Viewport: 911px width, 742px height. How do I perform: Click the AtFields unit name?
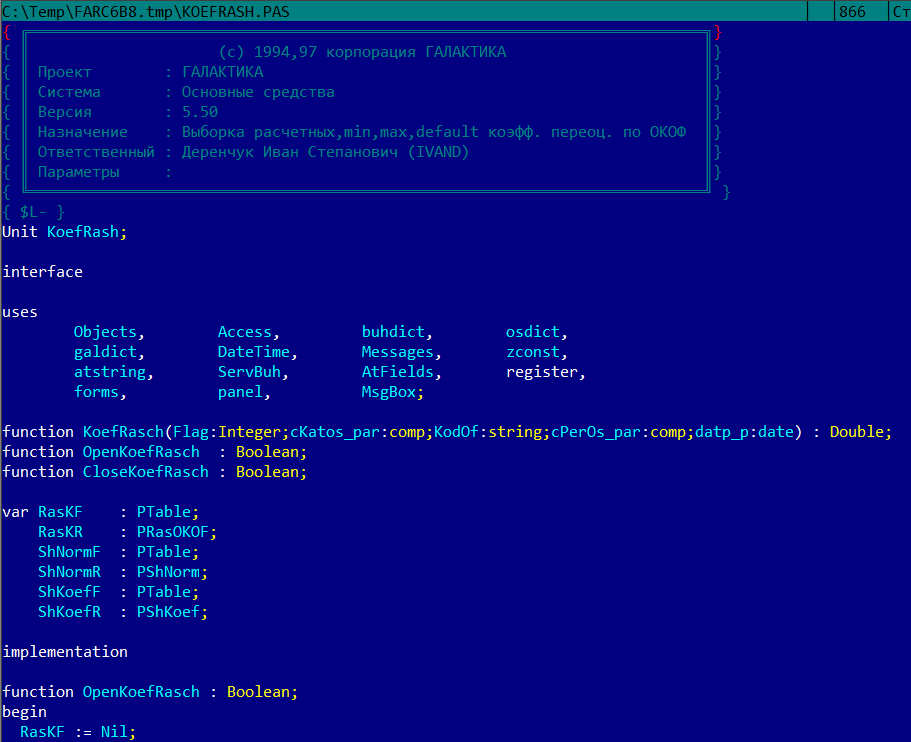pyautogui.click(x=398, y=372)
